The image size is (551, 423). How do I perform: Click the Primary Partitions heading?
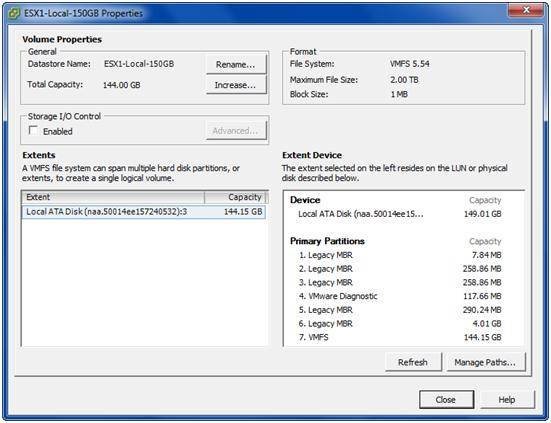[x=327, y=241]
